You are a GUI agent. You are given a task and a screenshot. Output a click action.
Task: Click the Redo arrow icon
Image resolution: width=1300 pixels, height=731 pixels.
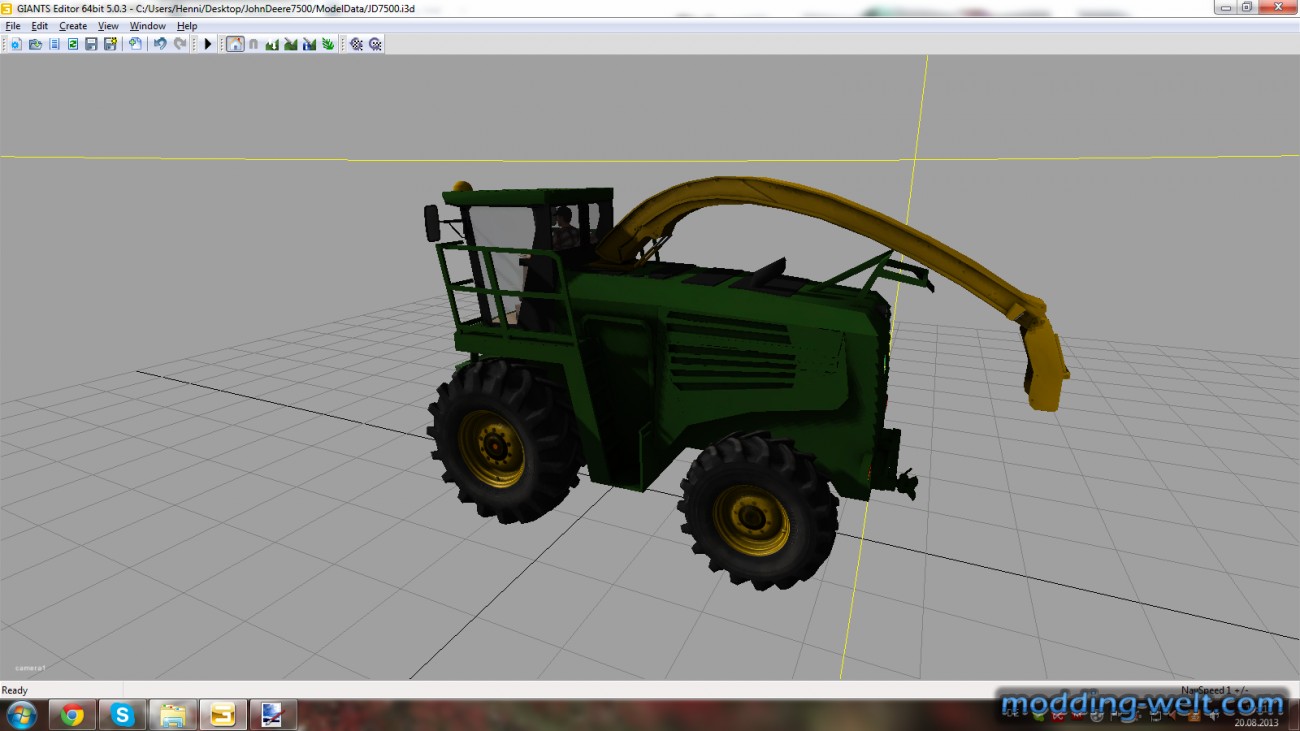(180, 44)
